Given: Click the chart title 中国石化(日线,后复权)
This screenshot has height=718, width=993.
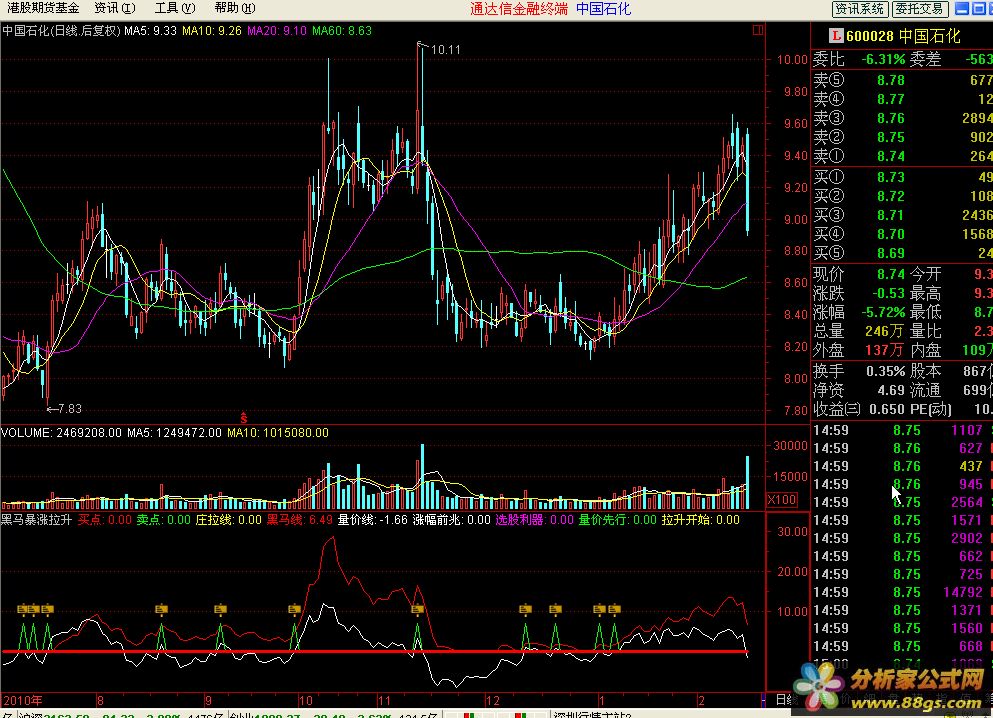Looking at the screenshot, I should point(61,30).
